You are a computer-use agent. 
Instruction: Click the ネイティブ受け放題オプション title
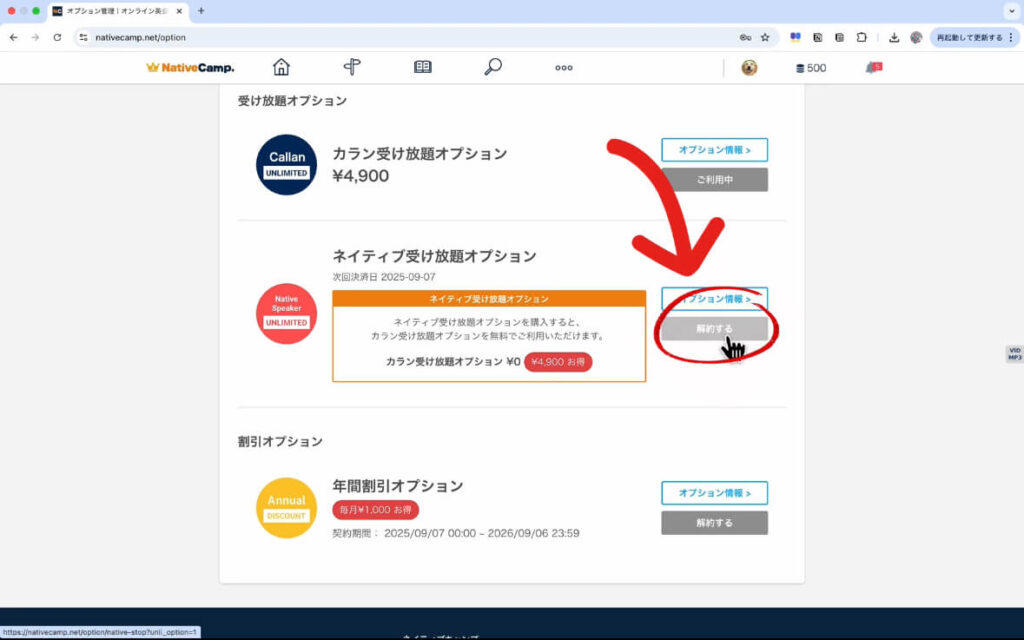click(434, 256)
